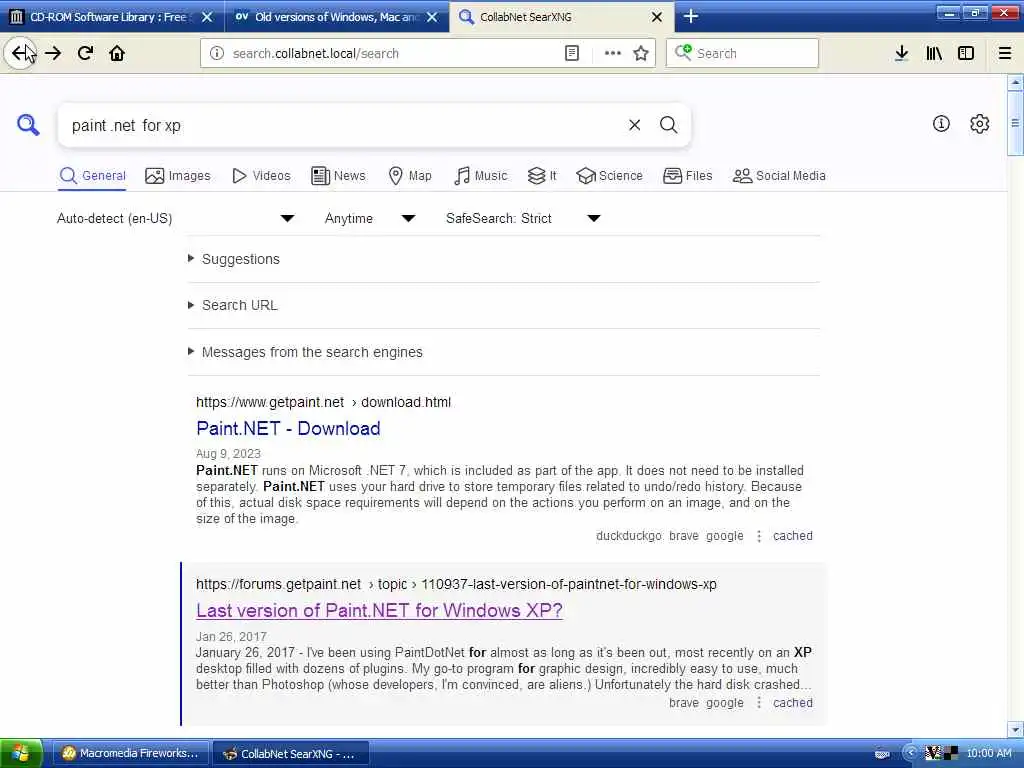1024x768 pixels.
Task: Select the It search category
Action: [542, 176]
